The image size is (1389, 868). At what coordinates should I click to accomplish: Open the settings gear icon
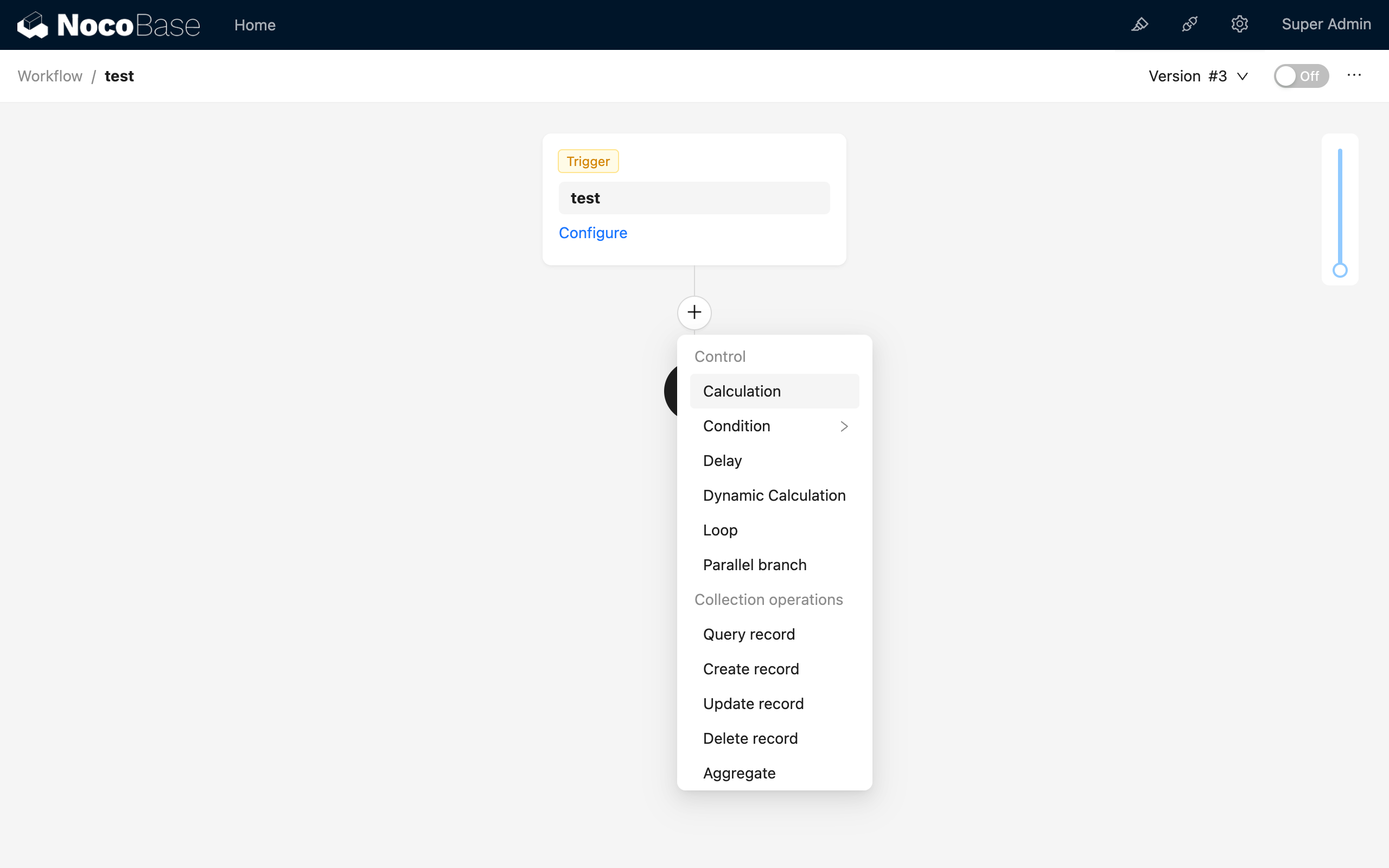[x=1240, y=25]
